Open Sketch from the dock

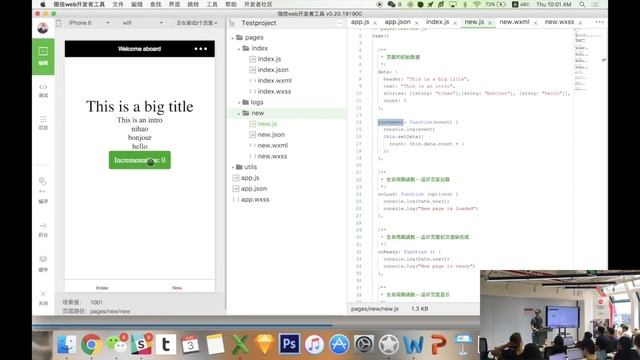[x=264, y=344]
